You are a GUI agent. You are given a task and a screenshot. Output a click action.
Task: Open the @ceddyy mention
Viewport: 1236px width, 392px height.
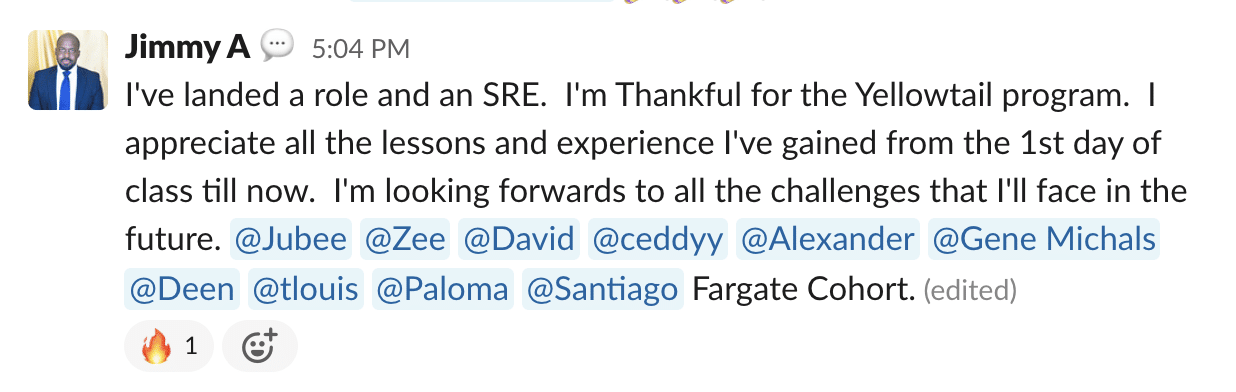(658, 240)
